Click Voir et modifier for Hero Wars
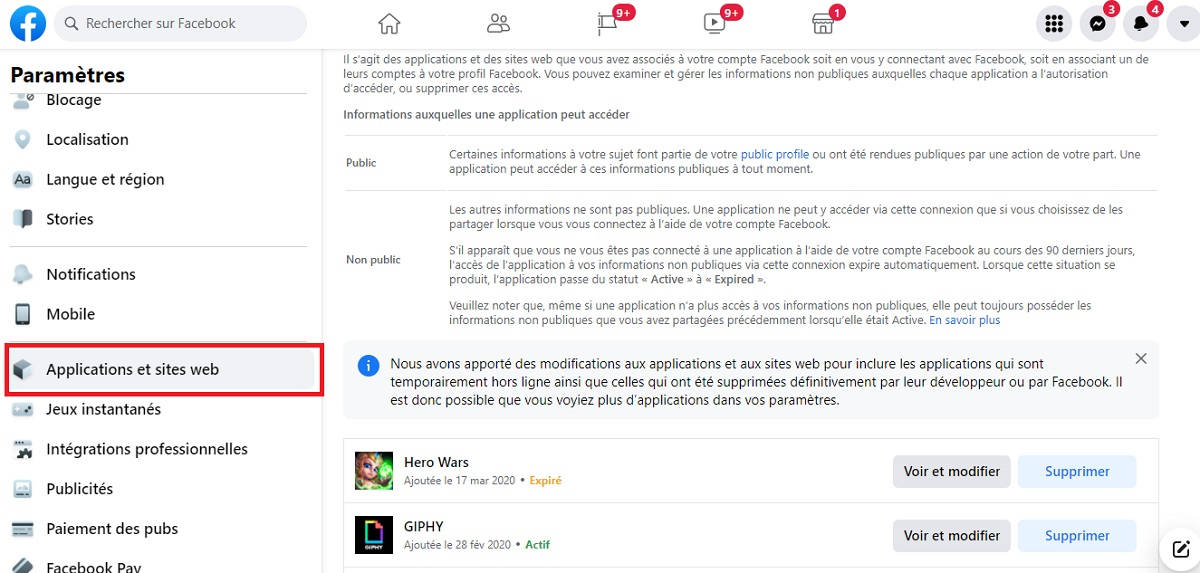The width and height of the screenshot is (1200, 573). [952, 471]
